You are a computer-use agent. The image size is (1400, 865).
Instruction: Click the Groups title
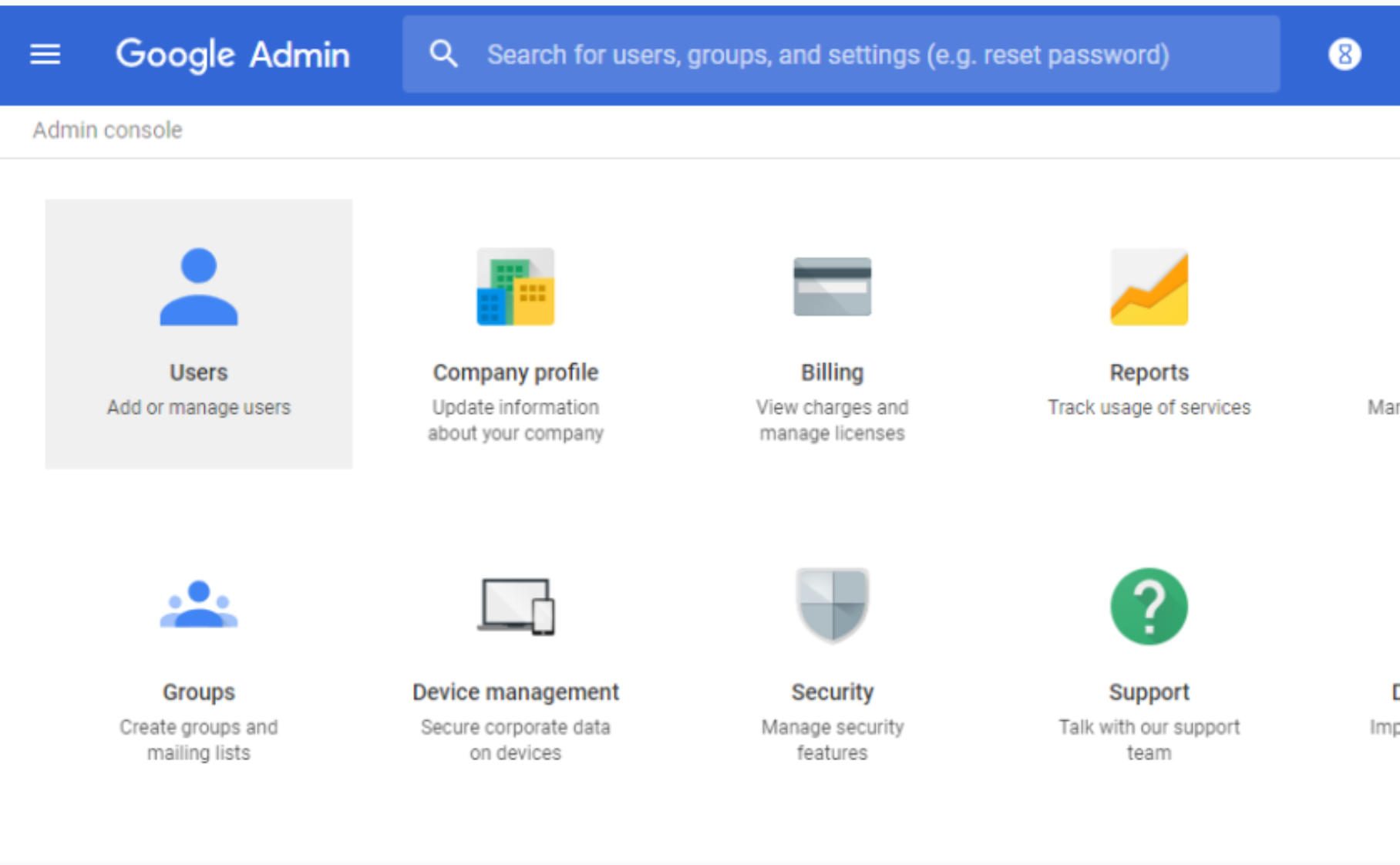pos(199,692)
